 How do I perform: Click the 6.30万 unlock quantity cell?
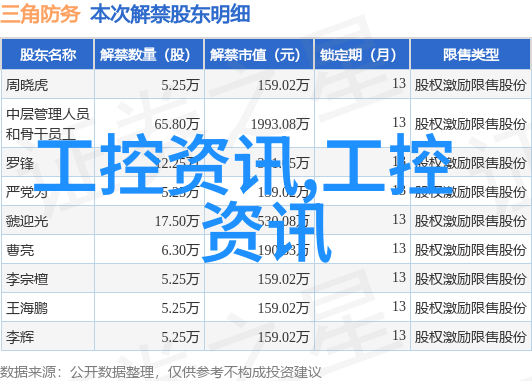pyautogui.click(x=180, y=250)
